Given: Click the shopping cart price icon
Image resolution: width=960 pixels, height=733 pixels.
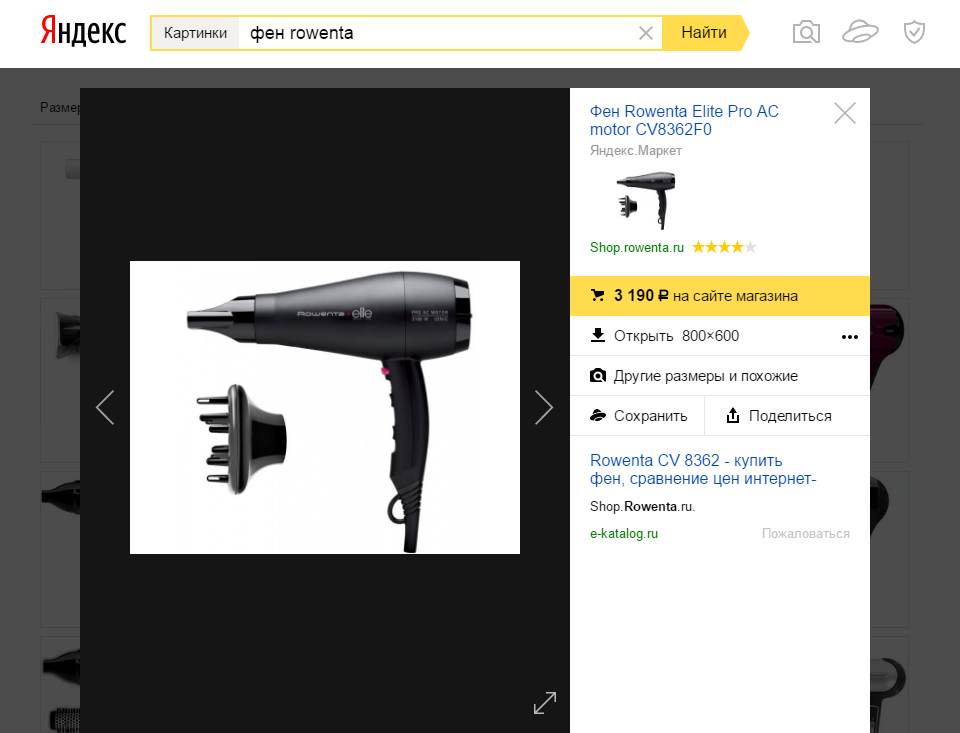Looking at the screenshot, I should [597, 296].
